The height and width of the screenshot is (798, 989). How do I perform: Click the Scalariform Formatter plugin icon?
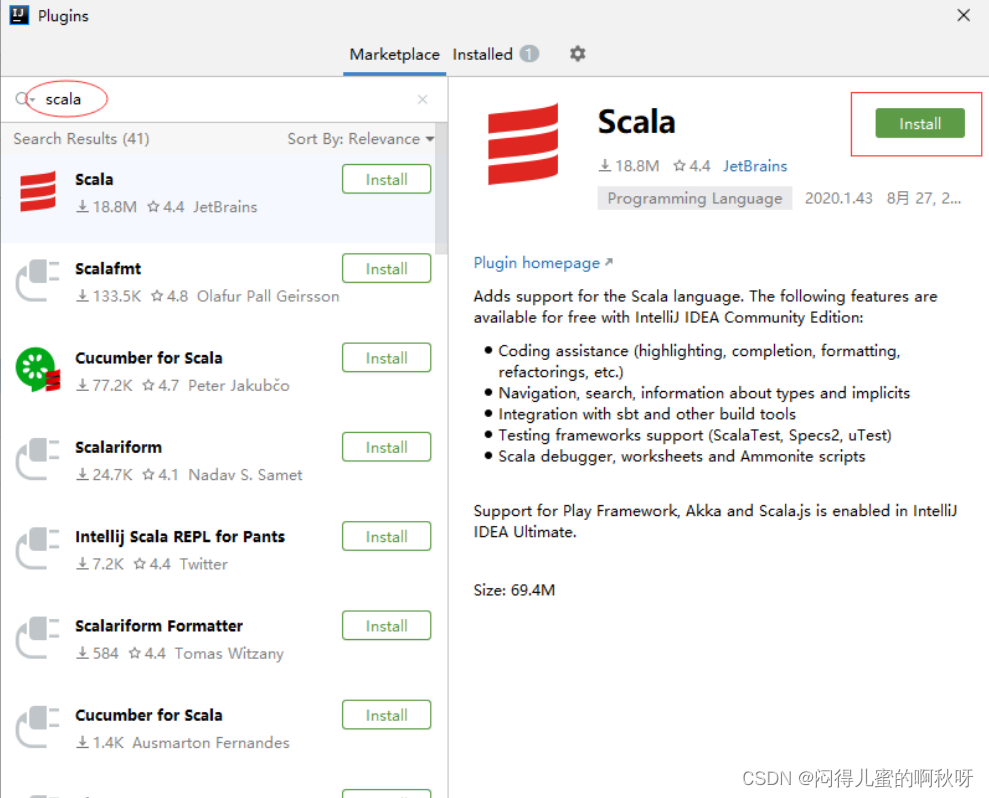[38, 638]
